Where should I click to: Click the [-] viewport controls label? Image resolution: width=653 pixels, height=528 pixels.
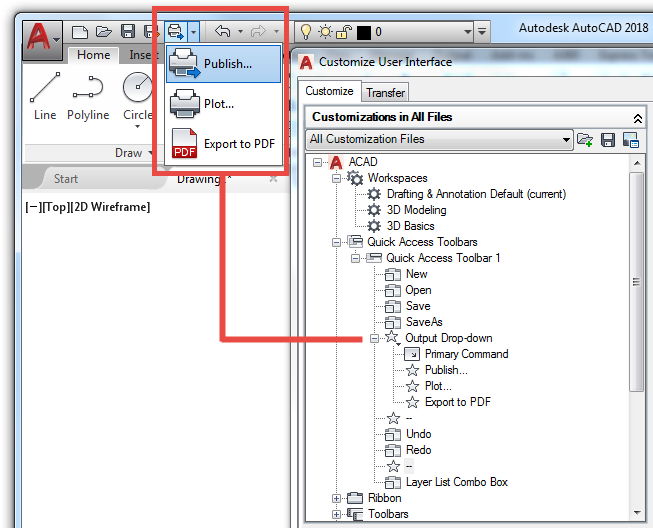pyautogui.click(x=33, y=207)
